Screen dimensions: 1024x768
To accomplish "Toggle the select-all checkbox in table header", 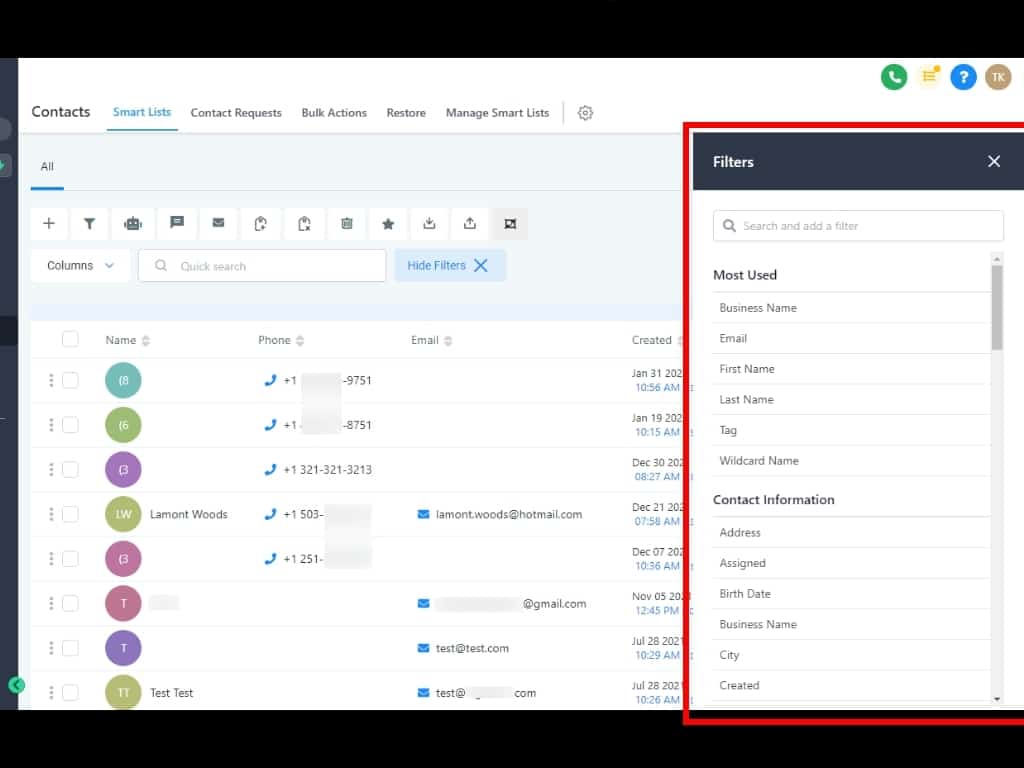I will point(70,340).
